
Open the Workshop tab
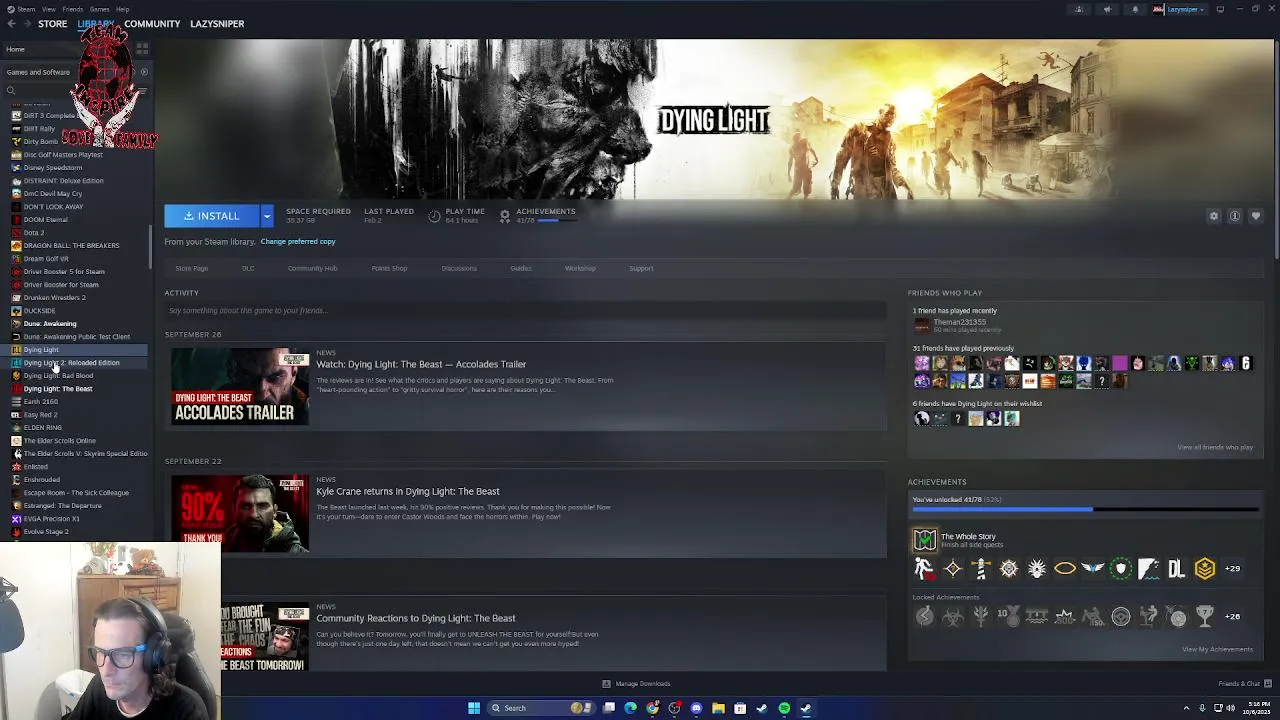[x=580, y=269]
